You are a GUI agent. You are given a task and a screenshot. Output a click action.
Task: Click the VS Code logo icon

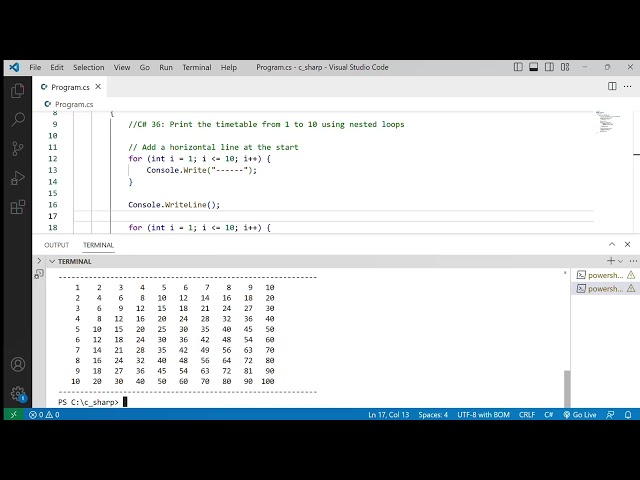[x=14, y=67]
